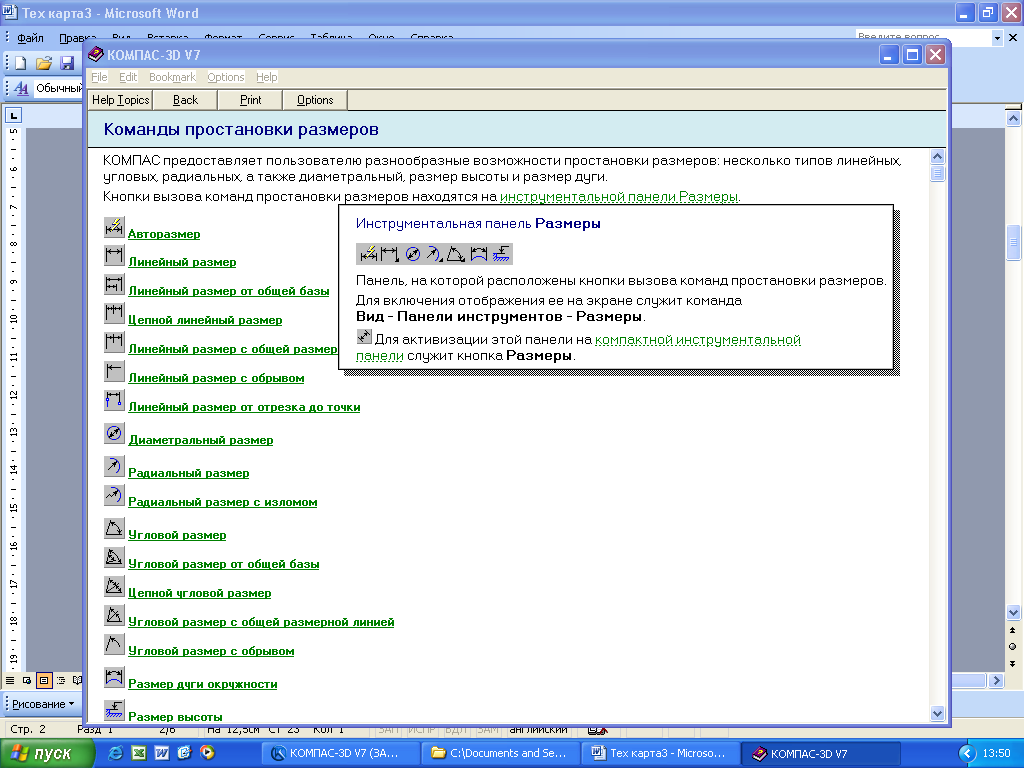1024x768 pixels.
Task: Click Word quick launch icon on taskbar
Action: point(161,752)
